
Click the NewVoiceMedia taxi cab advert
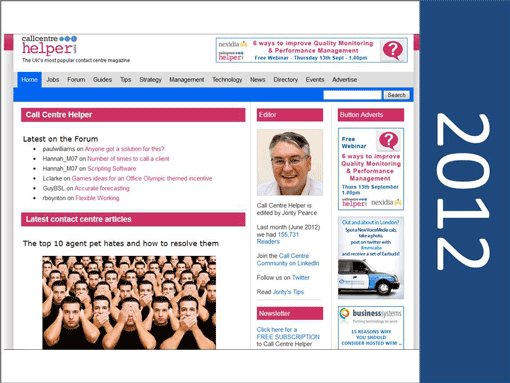371,258
